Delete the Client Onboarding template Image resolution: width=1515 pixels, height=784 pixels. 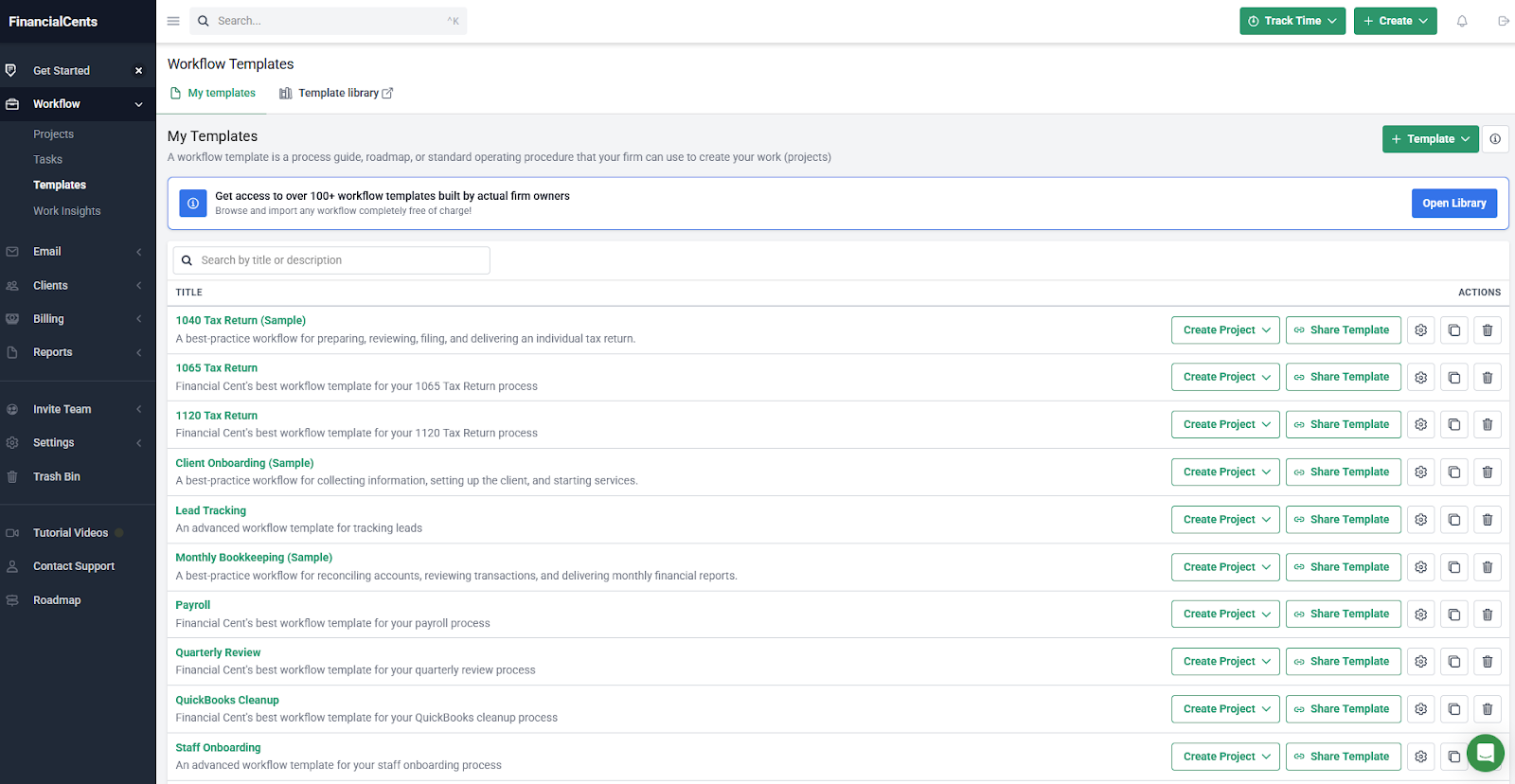[1487, 472]
